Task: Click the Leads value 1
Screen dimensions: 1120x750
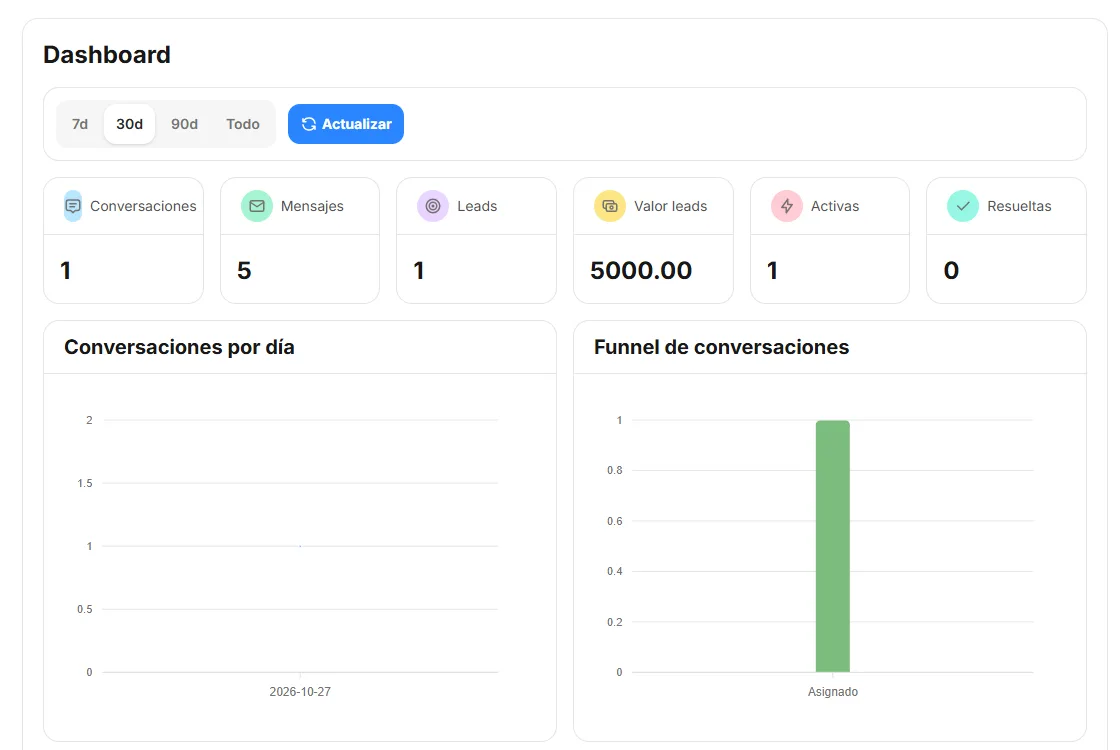Action: click(x=419, y=271)
